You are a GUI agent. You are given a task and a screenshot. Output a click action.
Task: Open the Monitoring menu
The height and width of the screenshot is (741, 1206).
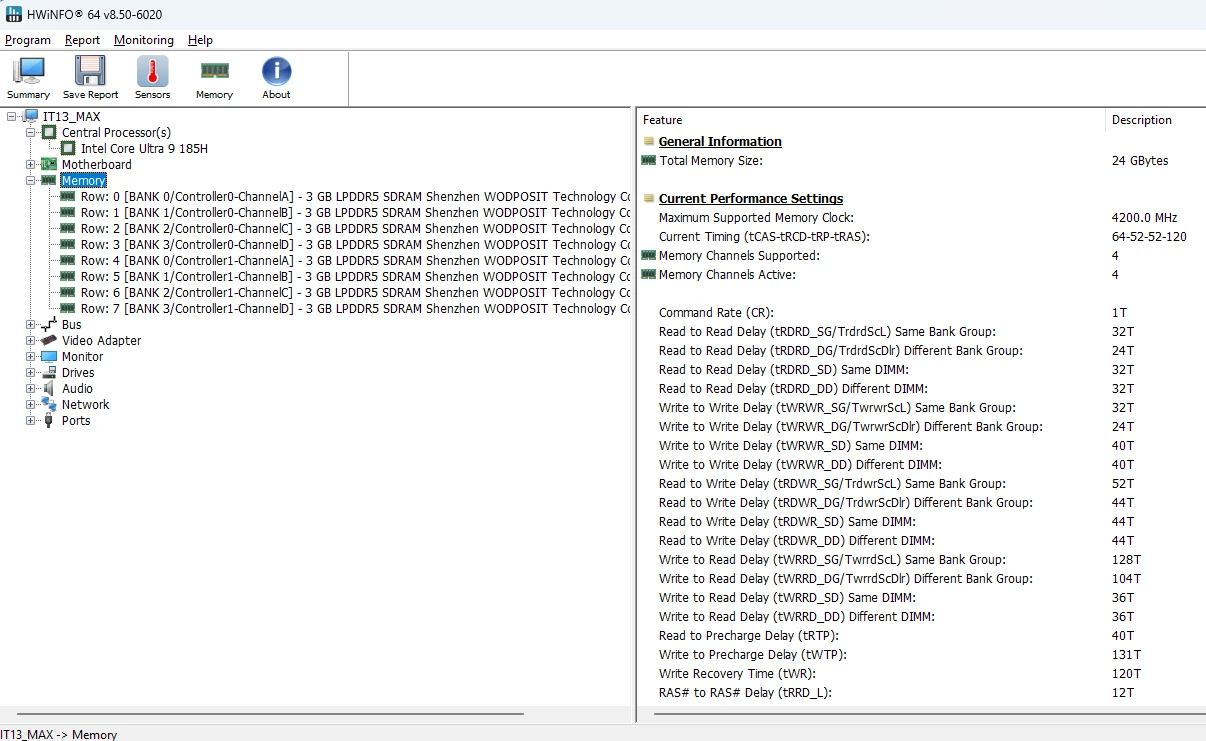pos(144,40)
